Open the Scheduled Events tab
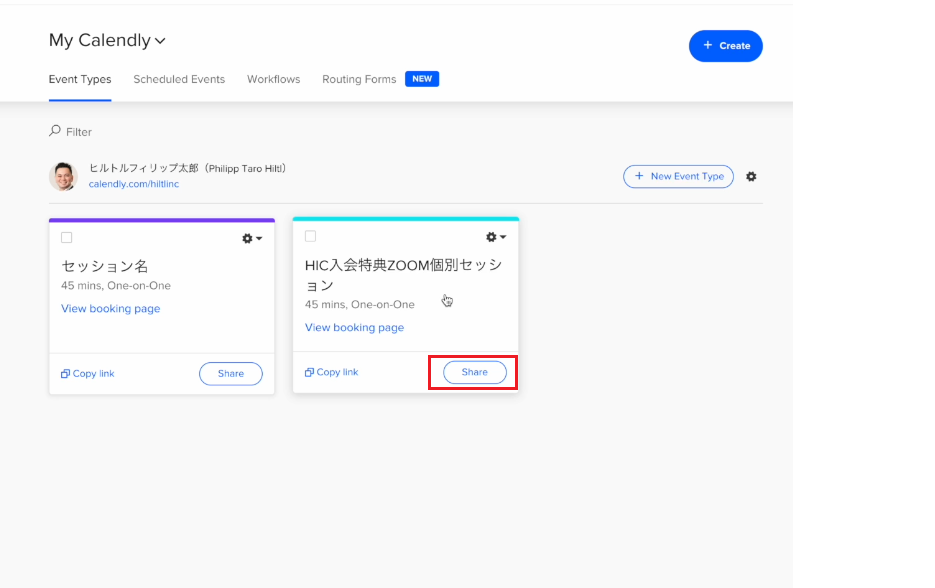 [179, 79]
